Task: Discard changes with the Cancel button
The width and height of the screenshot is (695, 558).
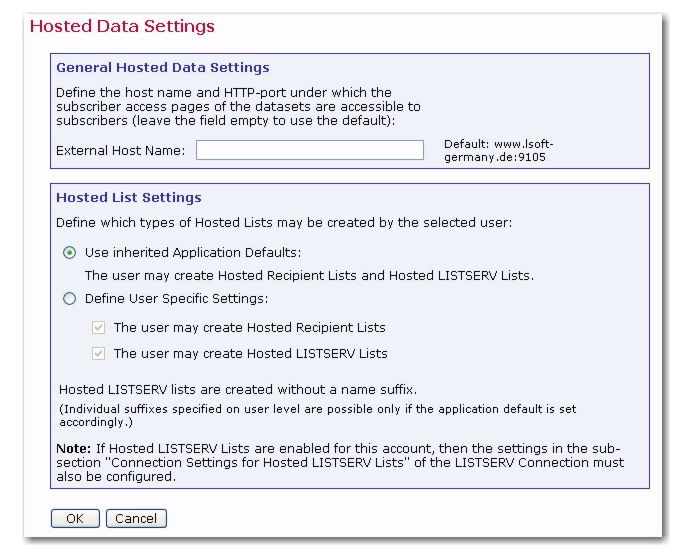Action: 136,518
